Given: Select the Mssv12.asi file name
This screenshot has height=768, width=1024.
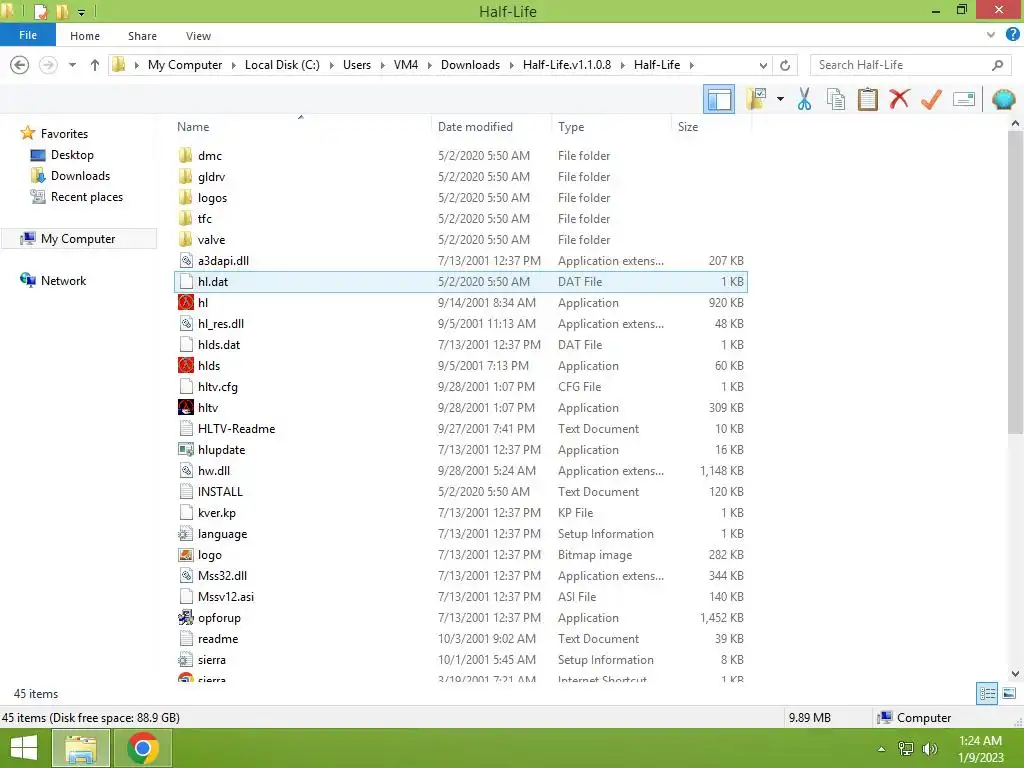Looking at the screenshot, I should click(226, 596).
